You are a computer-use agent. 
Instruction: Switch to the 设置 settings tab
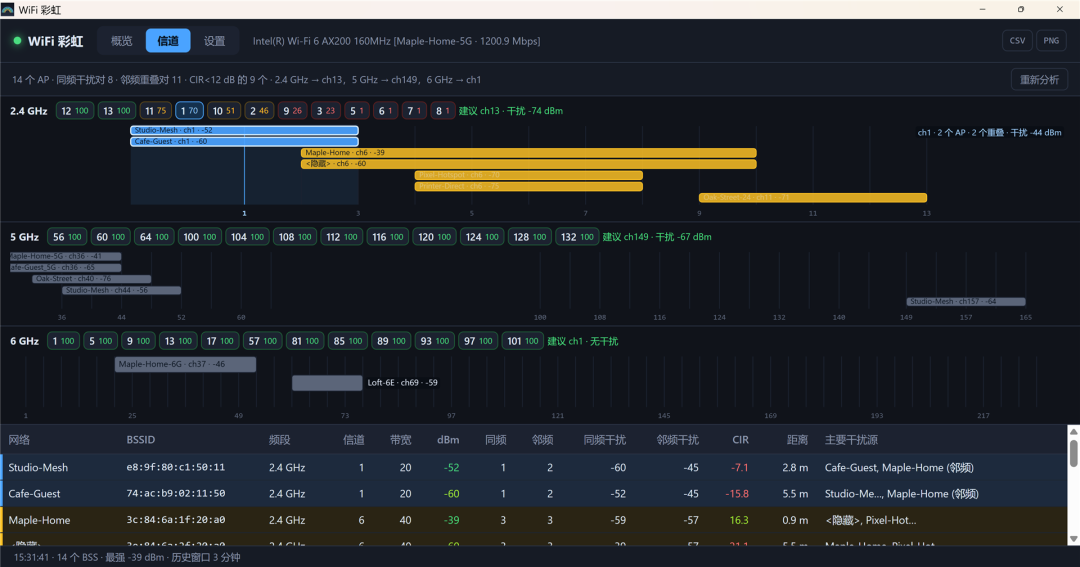click(214, 41)
